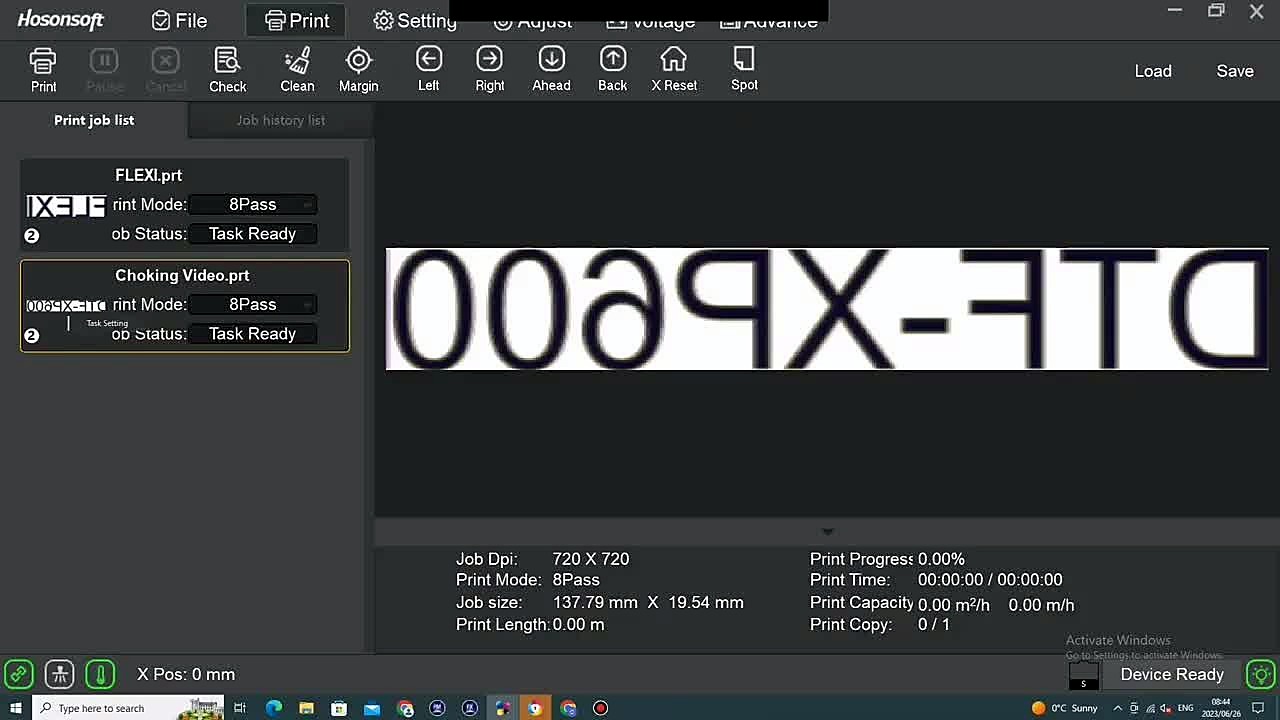The image size is (1280, 720).
Task: Start printing with the Print toolbar icon
Action: click(43, 70)
